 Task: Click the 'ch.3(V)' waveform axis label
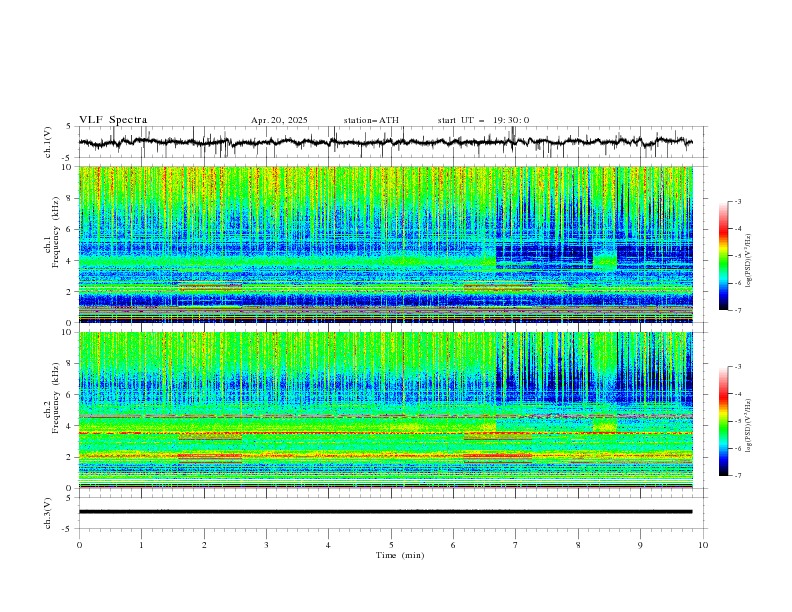tap(48, 513)
